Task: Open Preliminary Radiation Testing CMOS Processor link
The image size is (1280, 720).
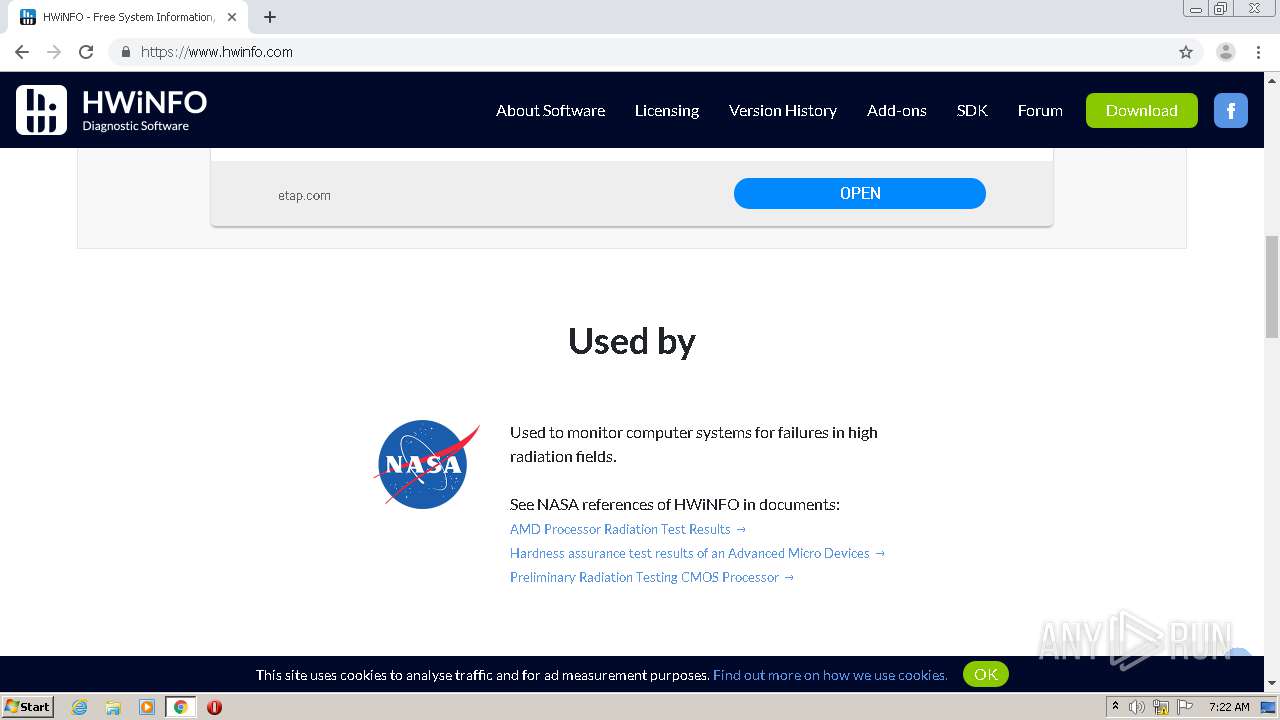Action: (x=652, y=577)
